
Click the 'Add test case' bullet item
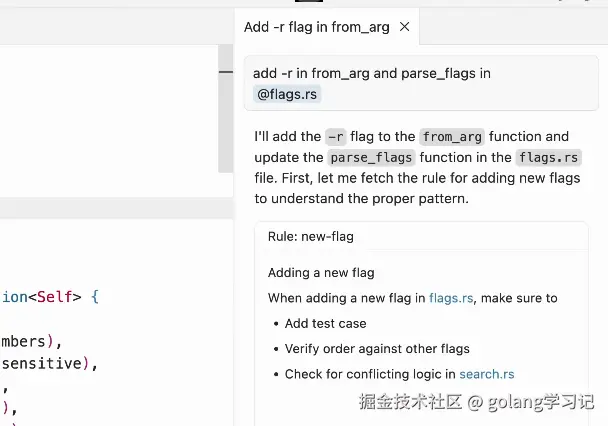click(325, 323)
